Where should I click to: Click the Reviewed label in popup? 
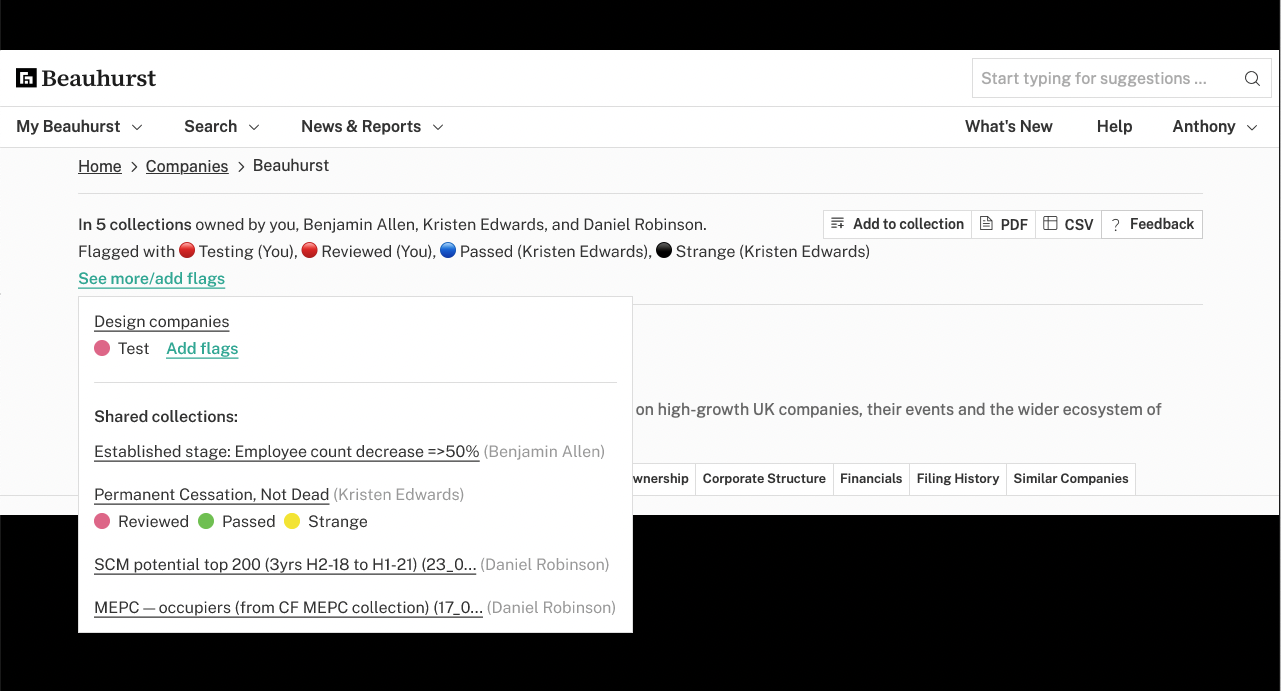tap(153, 522)
